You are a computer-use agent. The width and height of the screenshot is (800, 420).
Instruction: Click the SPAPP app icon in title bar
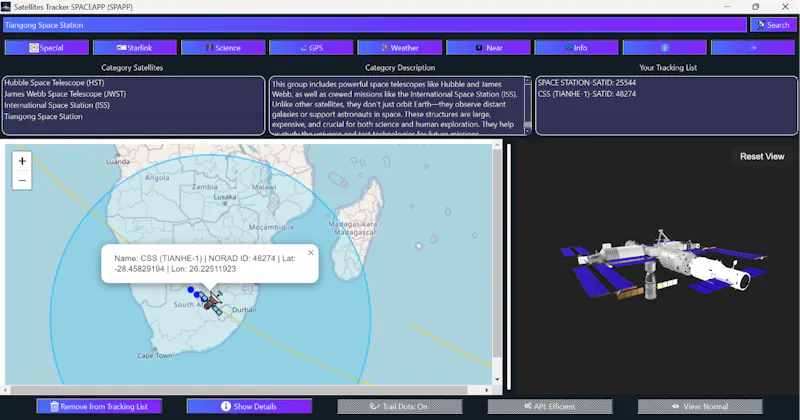coord(6,7)
